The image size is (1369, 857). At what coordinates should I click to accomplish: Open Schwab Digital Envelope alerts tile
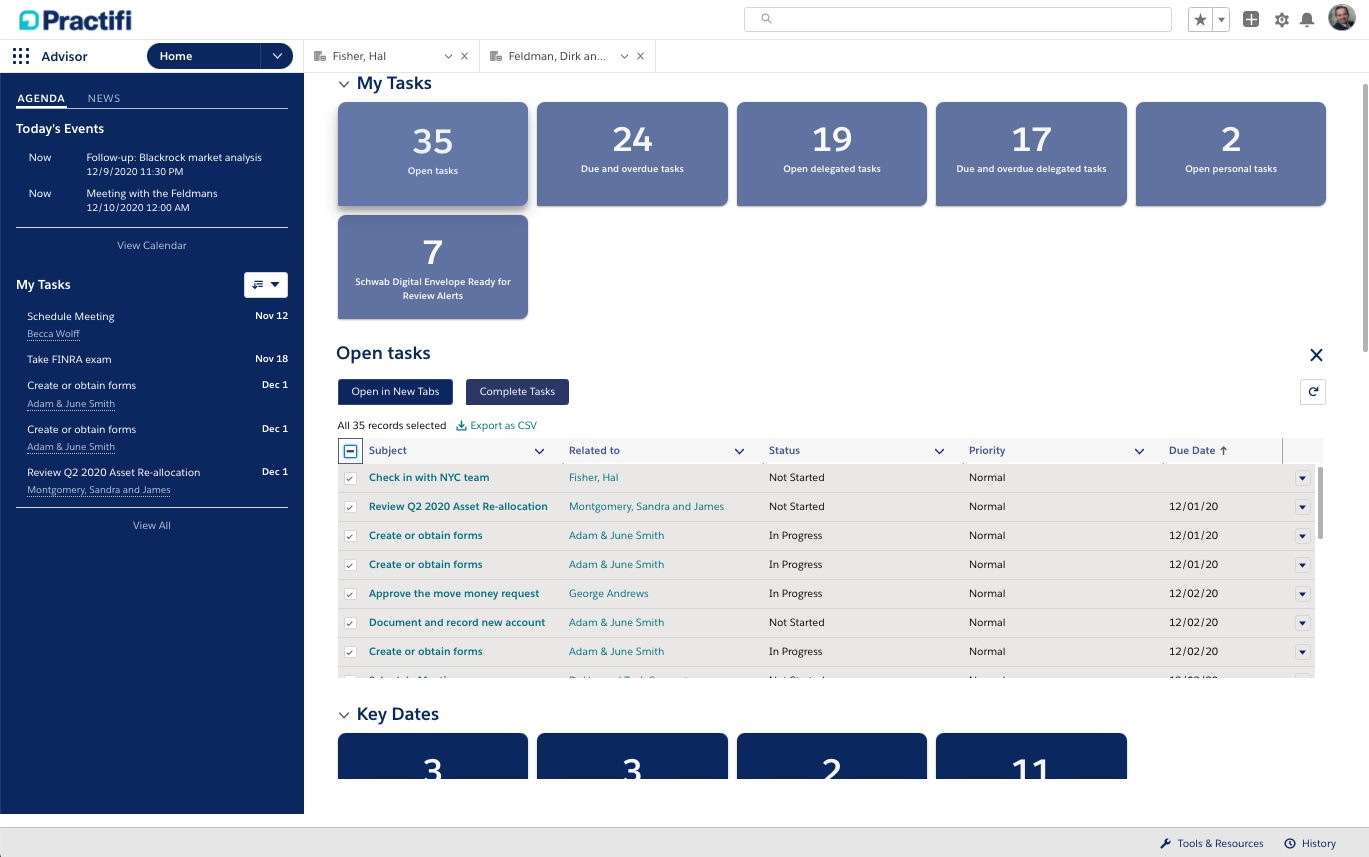[433, 267]
